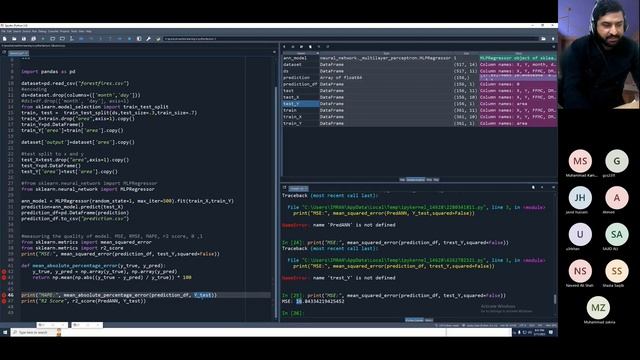Open file using the toolbar folder icon
640x360 pixels.
point(14,39)
